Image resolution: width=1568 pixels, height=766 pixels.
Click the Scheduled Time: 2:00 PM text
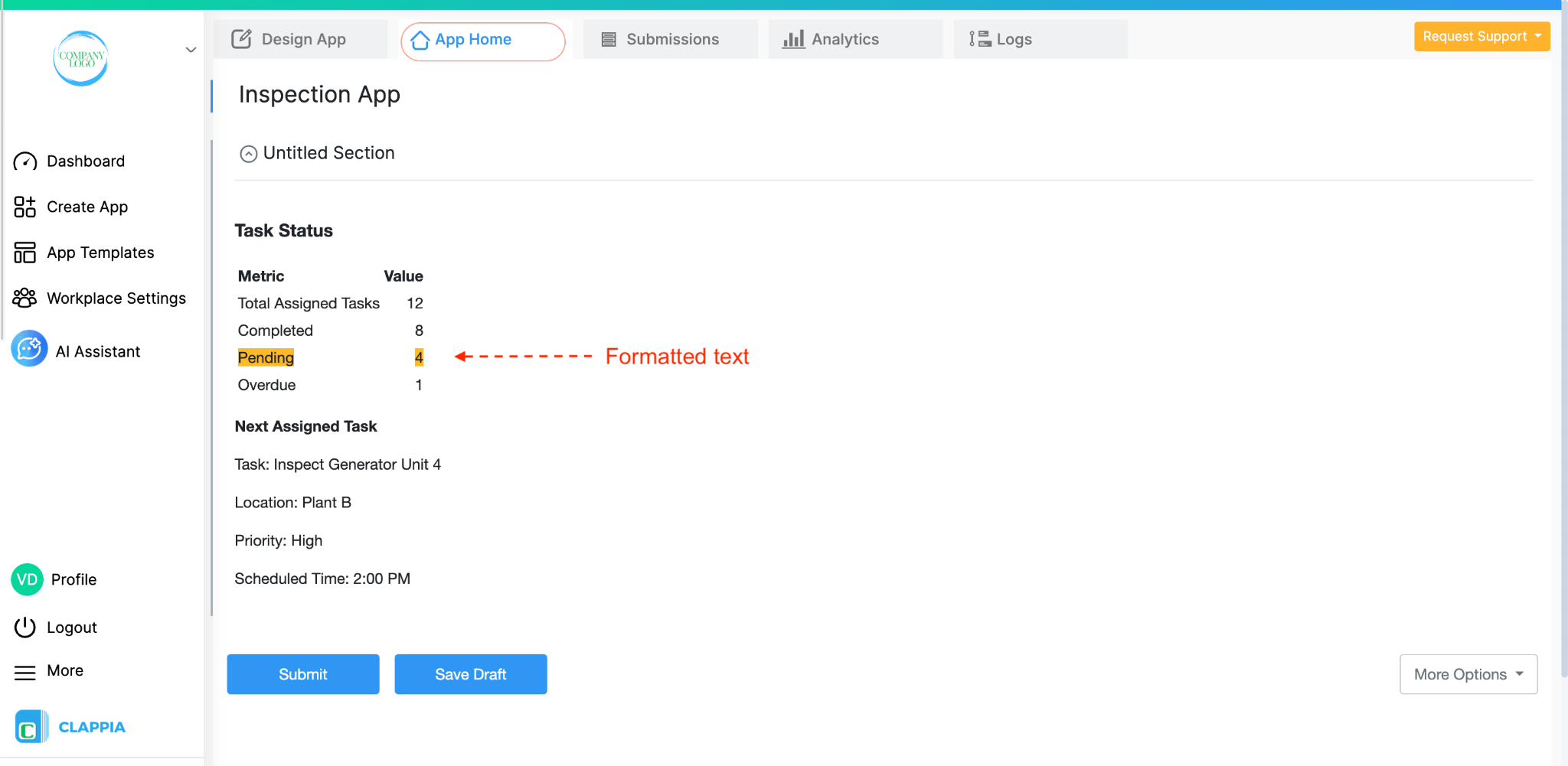[x=322, y=579]
